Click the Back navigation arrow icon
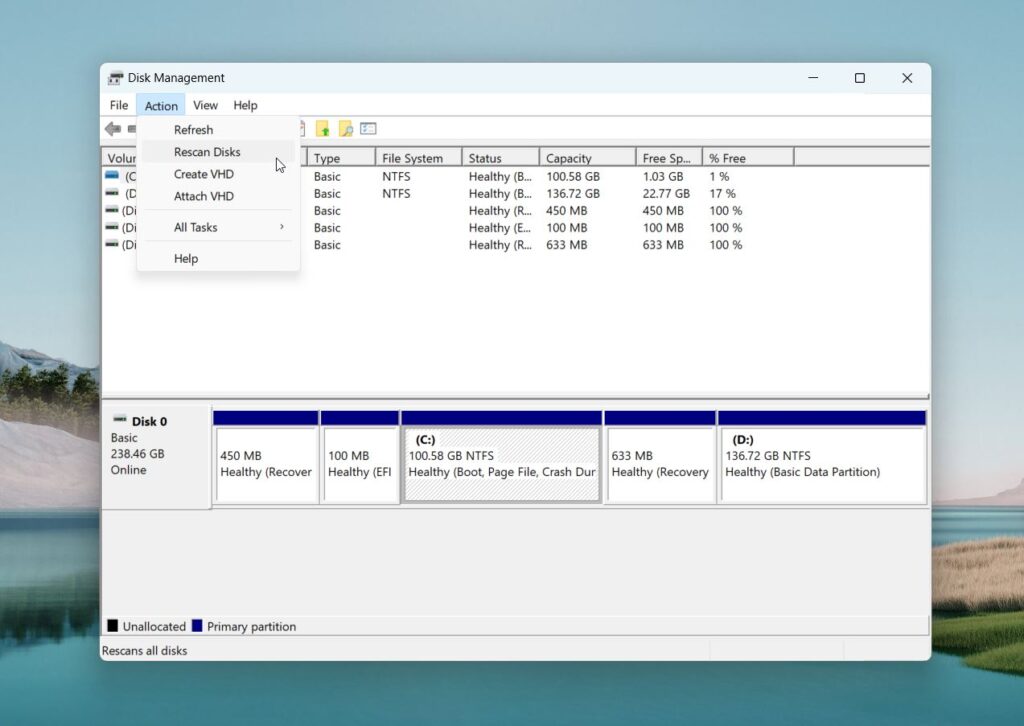Screen dimensions: 1024x726 [112, 128]
